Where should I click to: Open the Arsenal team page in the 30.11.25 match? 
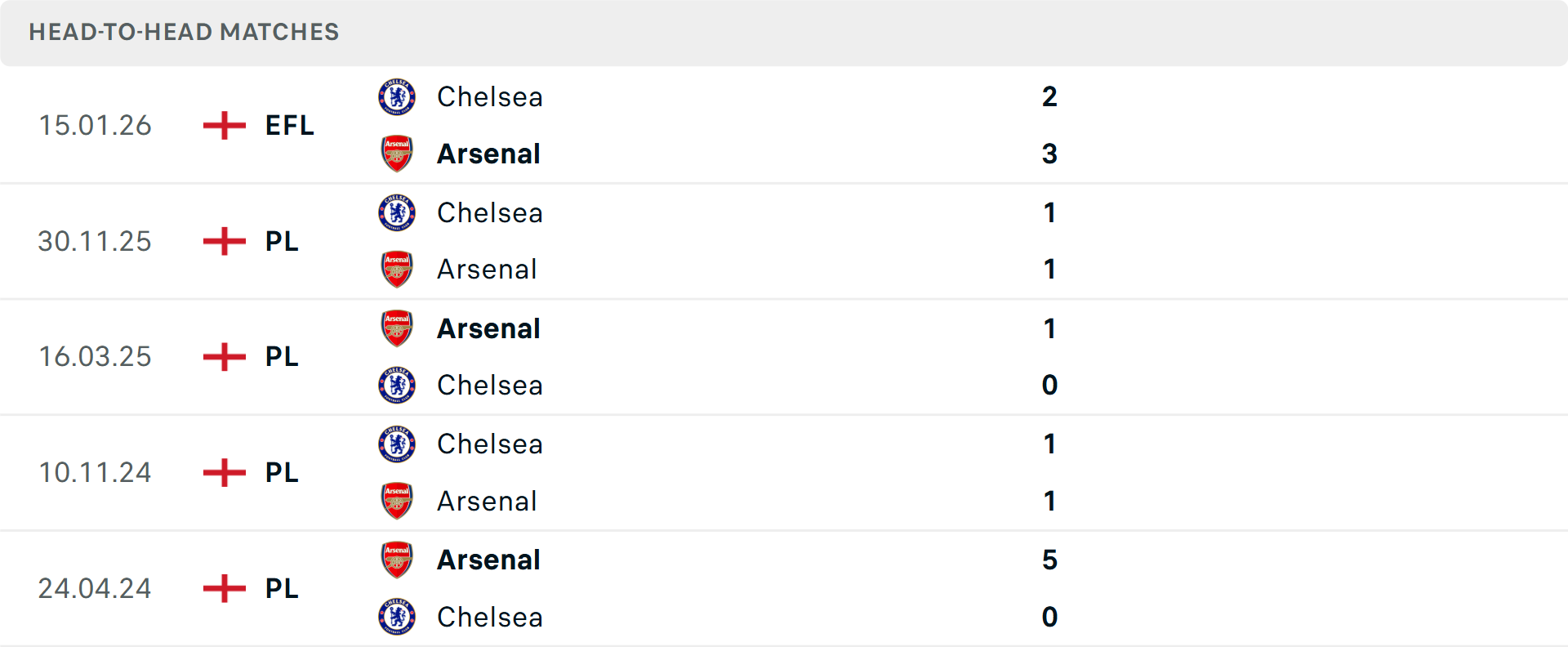[487, 269]
